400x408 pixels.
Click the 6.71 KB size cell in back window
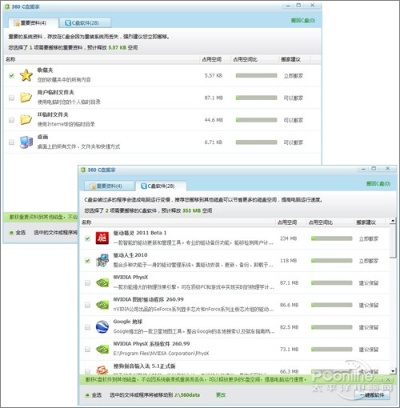coord(213,142)
